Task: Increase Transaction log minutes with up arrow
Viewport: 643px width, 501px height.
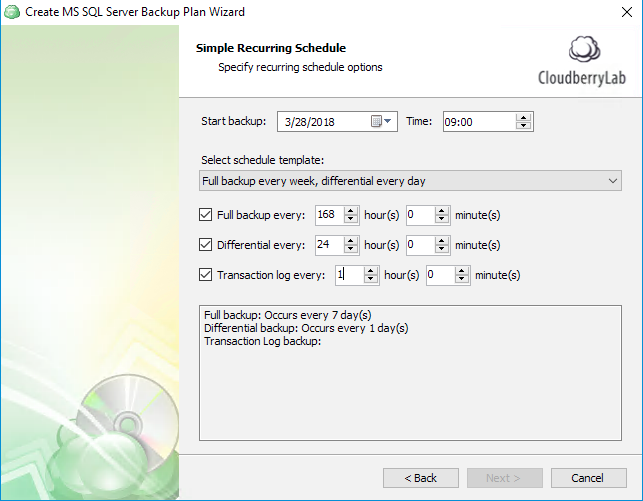Action: [x=462, y=271]
